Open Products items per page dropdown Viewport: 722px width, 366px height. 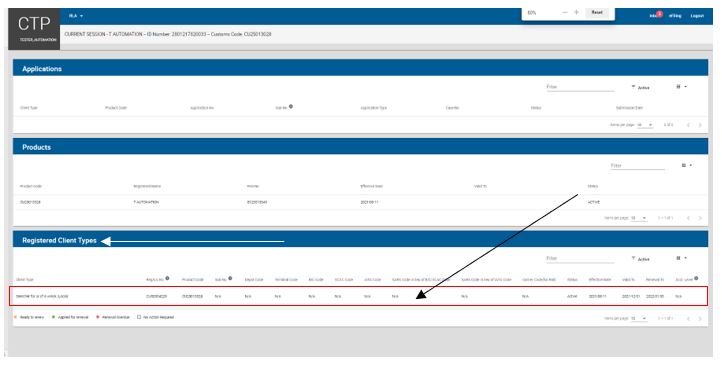click(x=639, y=218)
